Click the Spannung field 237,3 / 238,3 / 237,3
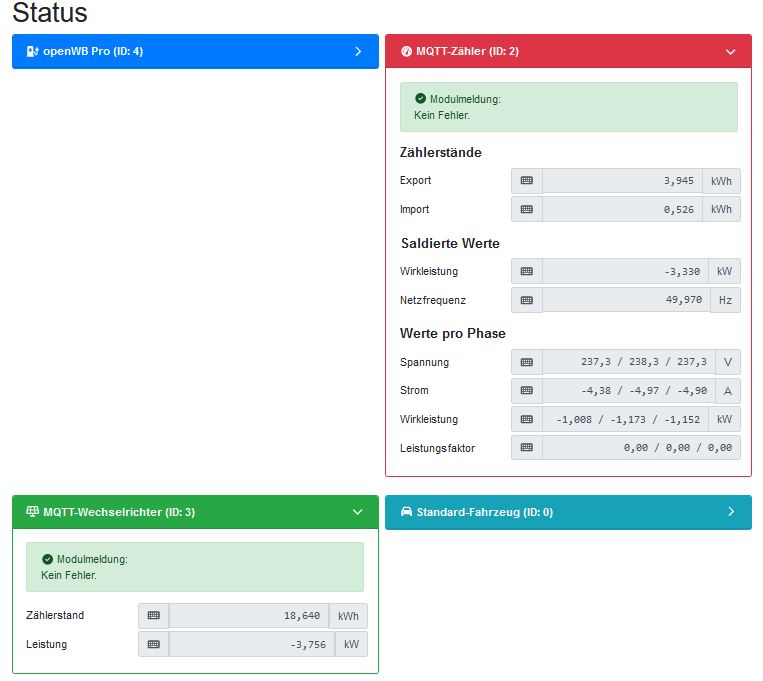 (x=629, y=362)
